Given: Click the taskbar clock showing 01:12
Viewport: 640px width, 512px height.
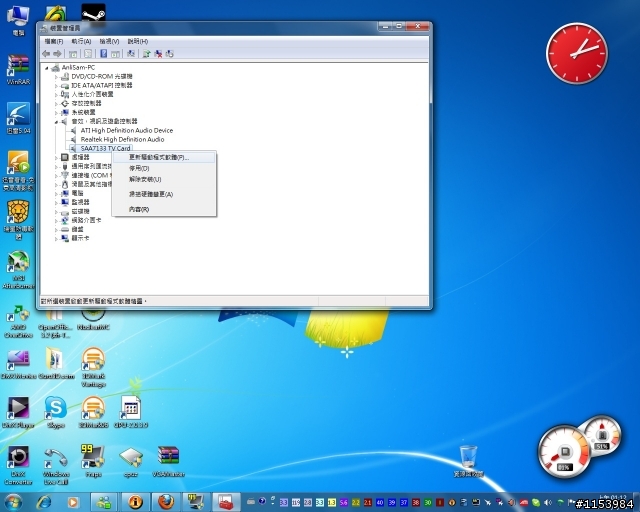Looking at the screenshot, I should coord(614,498).
